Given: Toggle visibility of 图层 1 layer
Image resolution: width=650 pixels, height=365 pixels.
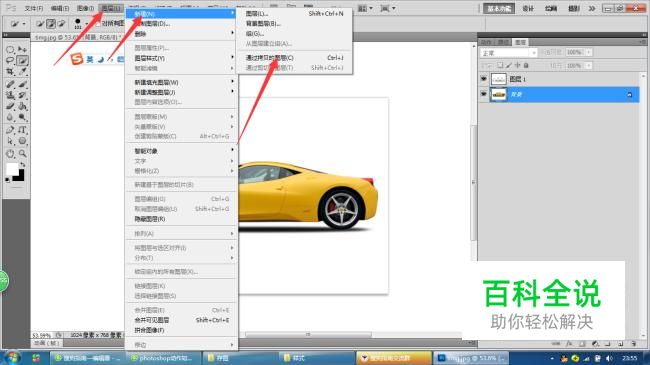Looking at the screenshot, I should [x=483, y=79].
